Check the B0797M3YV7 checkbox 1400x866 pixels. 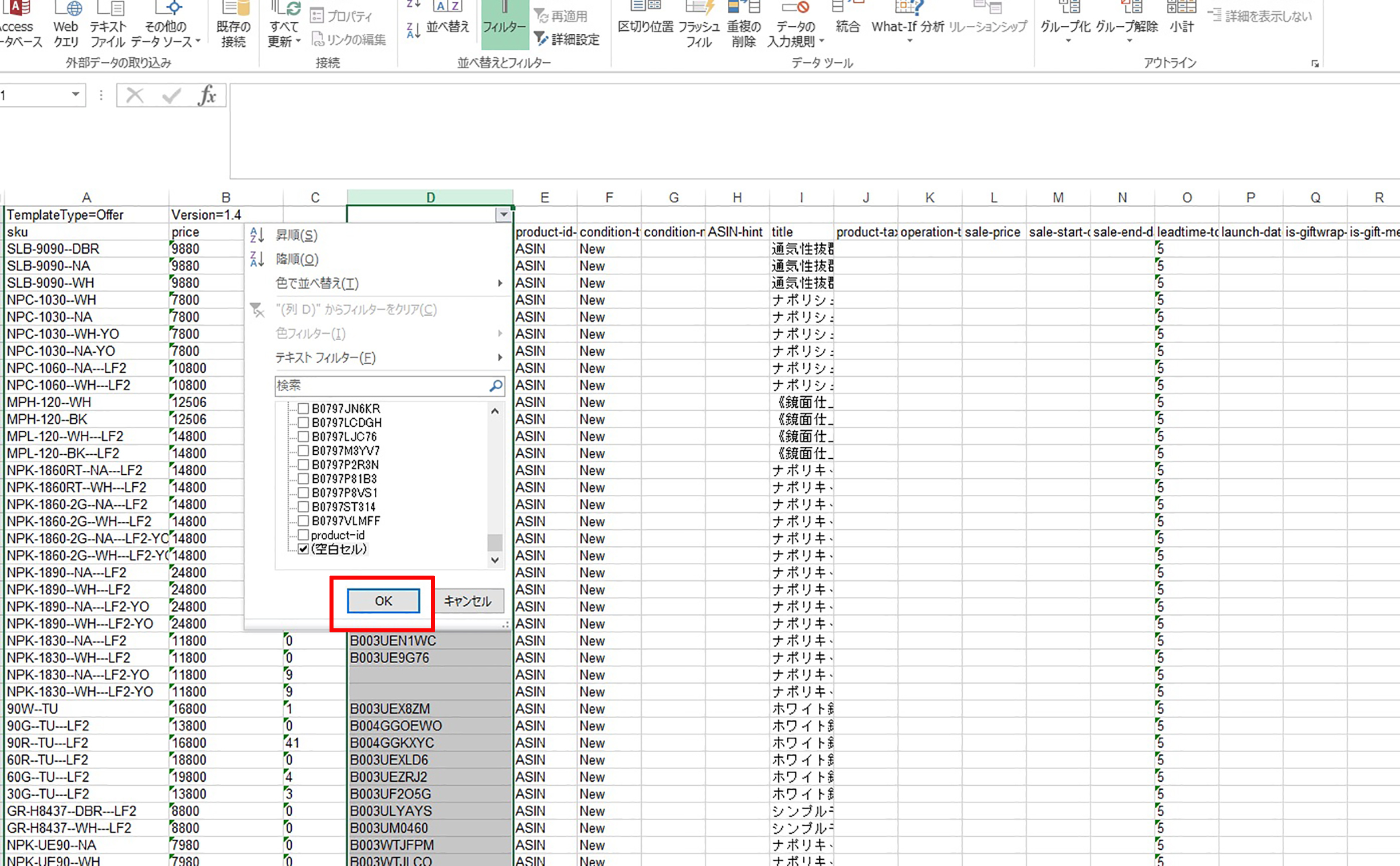[x=303, y=450]
